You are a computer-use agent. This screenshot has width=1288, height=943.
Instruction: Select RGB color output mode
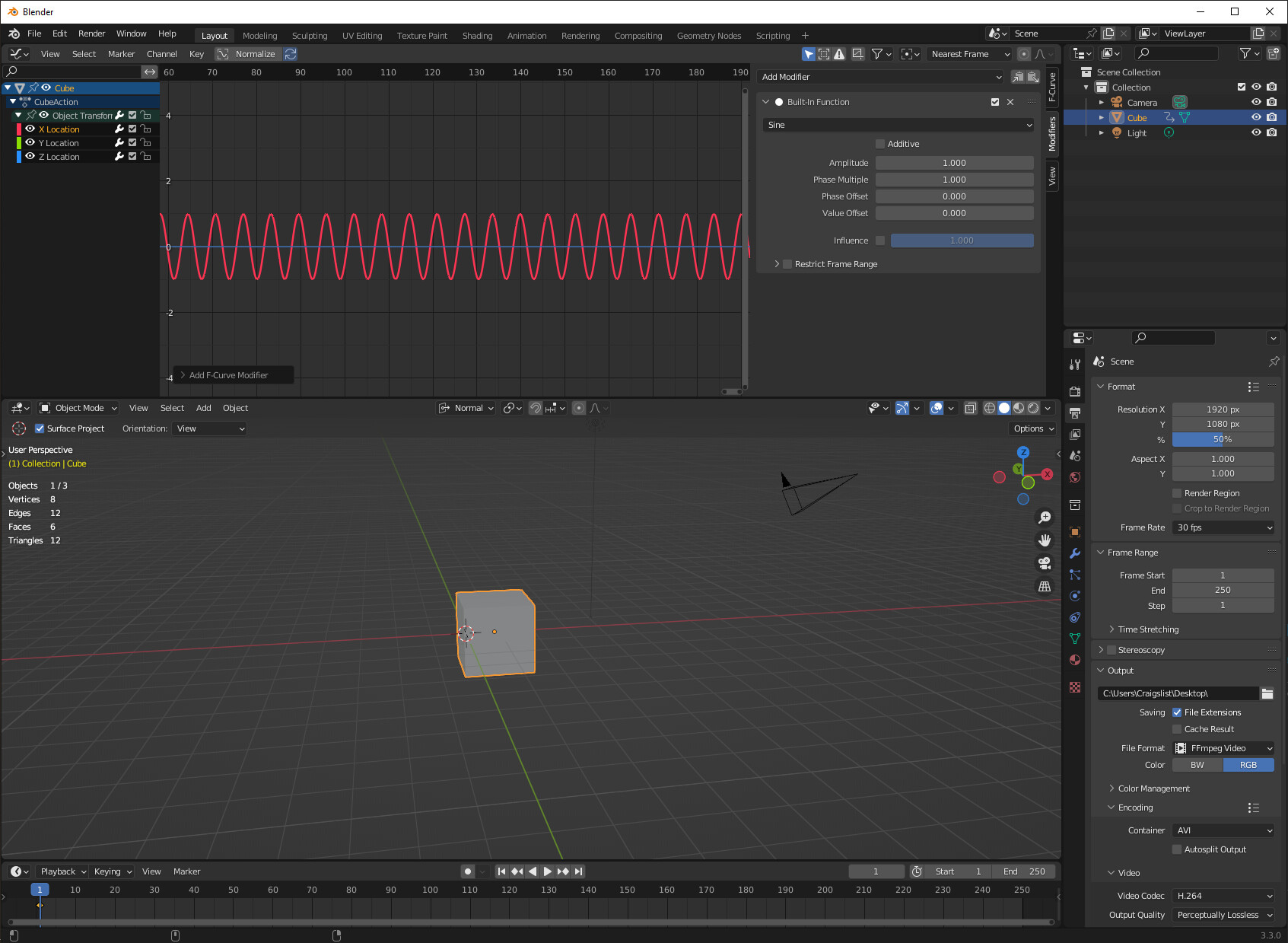(x=1248, y=765)
